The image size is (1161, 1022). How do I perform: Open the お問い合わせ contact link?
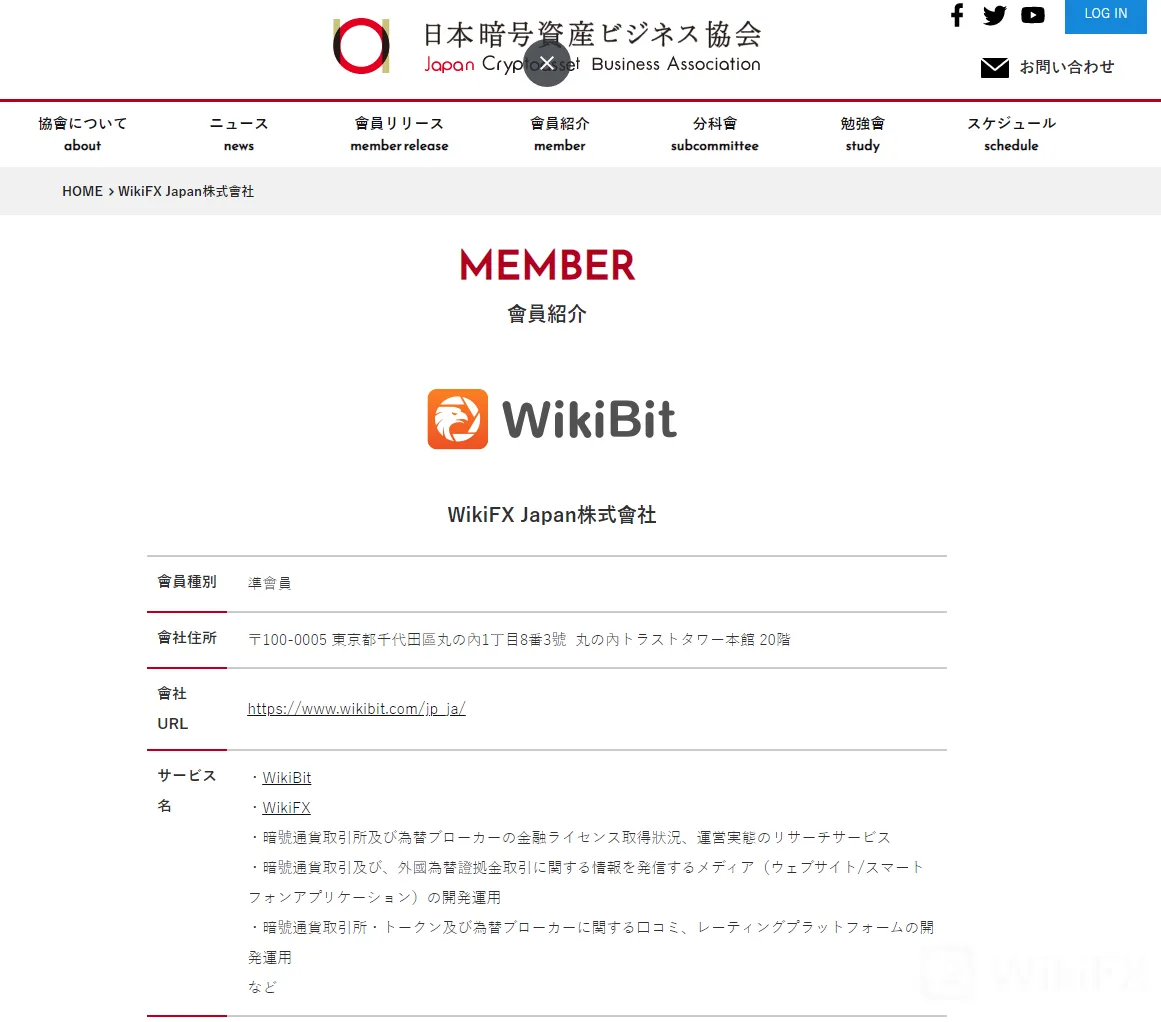(x=1066, y=67)
